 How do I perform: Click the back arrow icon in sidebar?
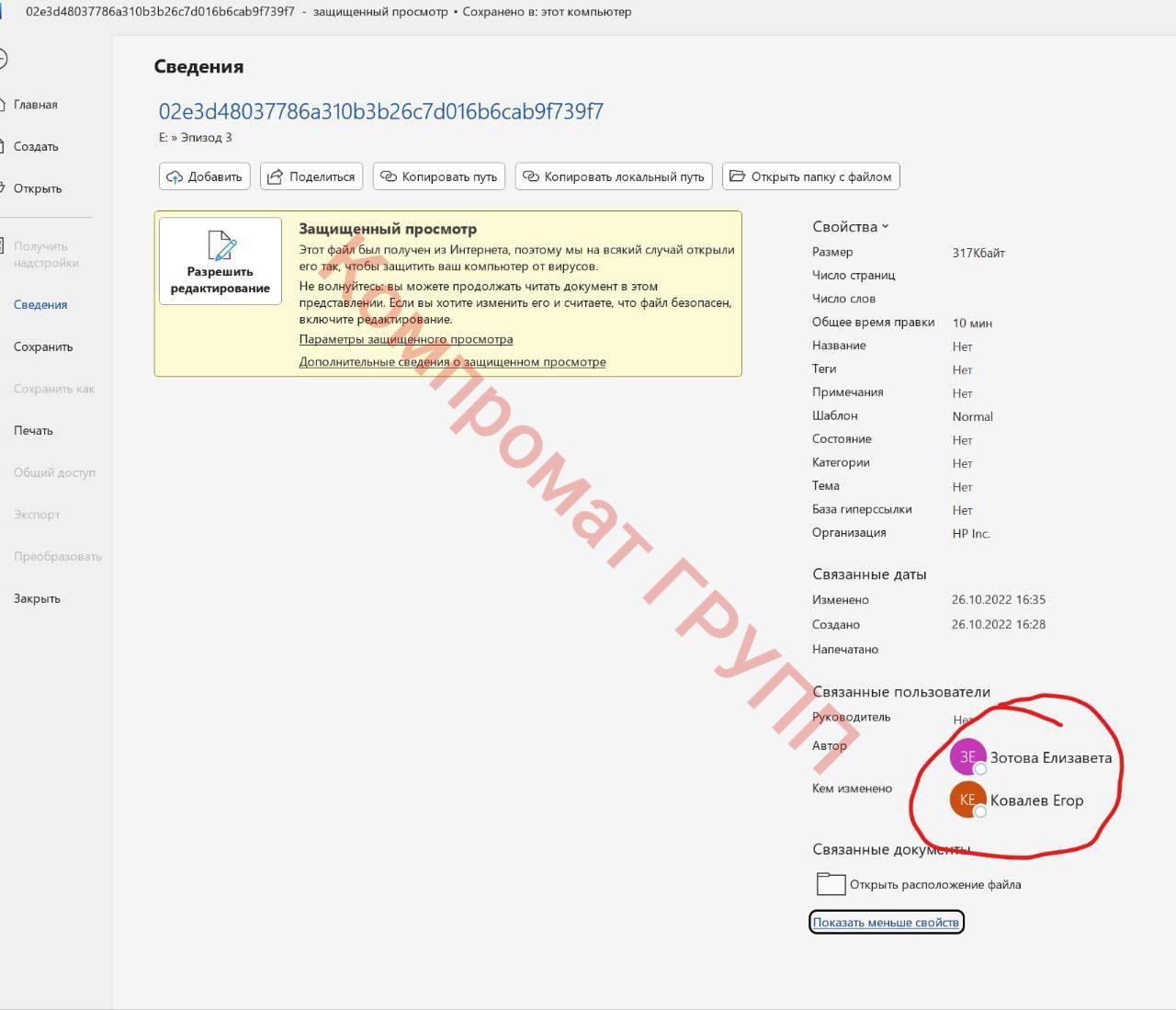(3, 59)
